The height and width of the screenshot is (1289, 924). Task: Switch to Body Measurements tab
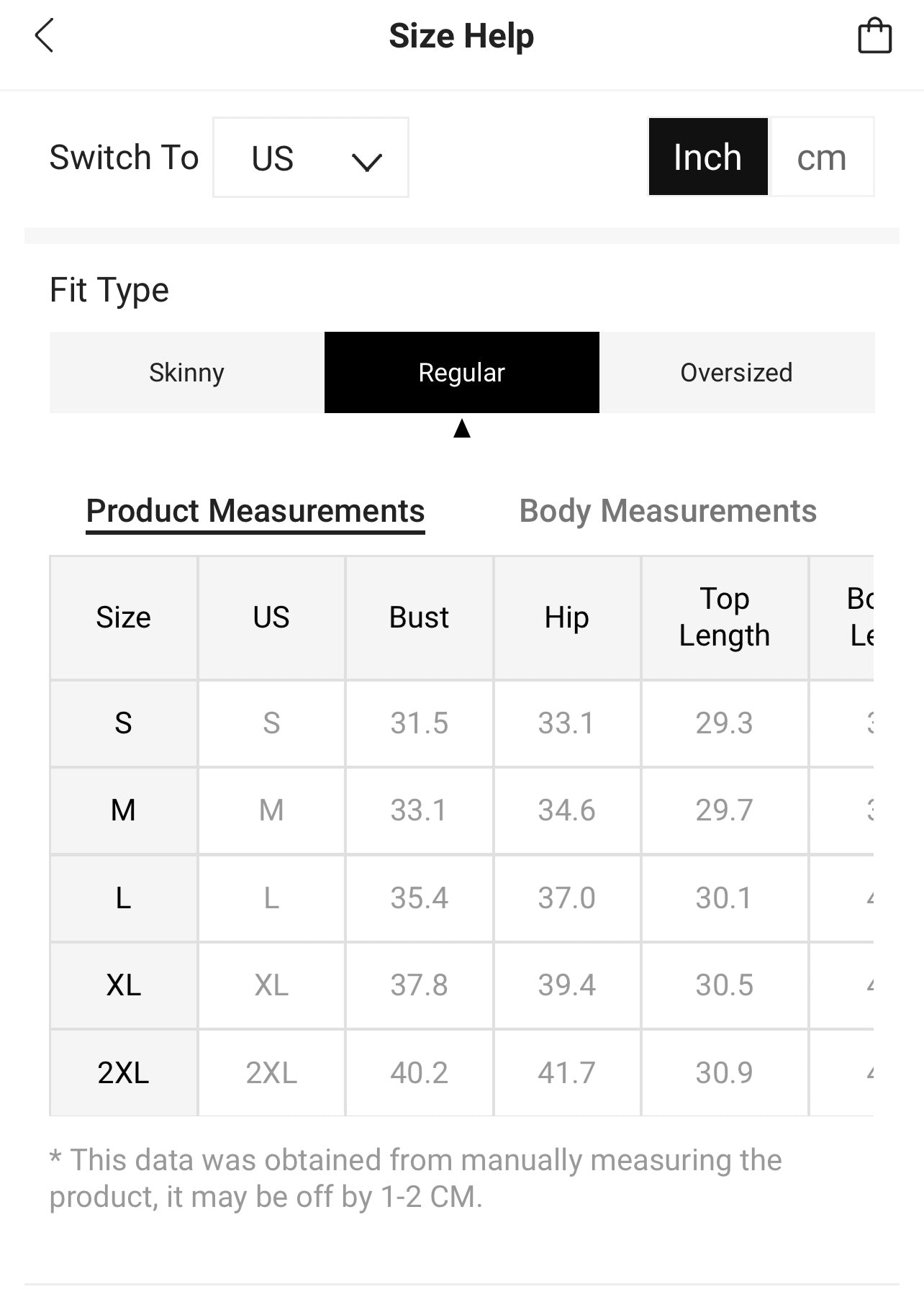tap(668, 511)
